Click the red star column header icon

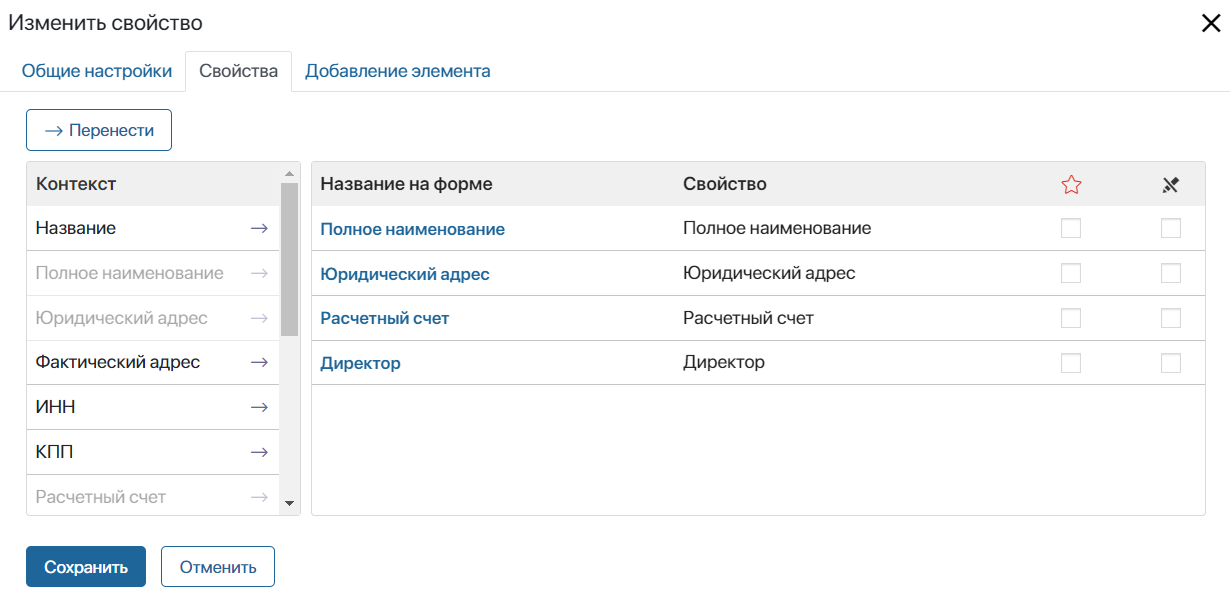1071,185
